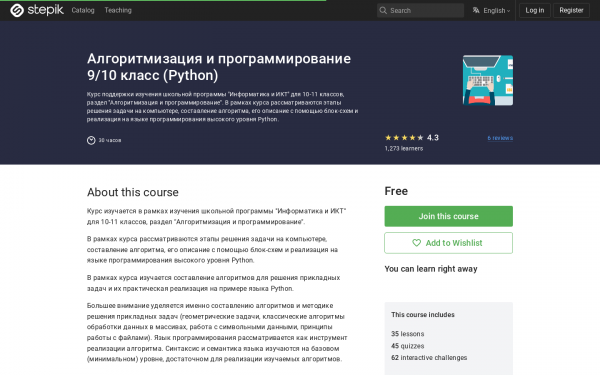Click '62 interactive challenges' entry
This screenshot has height=375, width=600.
click(429, 358)
